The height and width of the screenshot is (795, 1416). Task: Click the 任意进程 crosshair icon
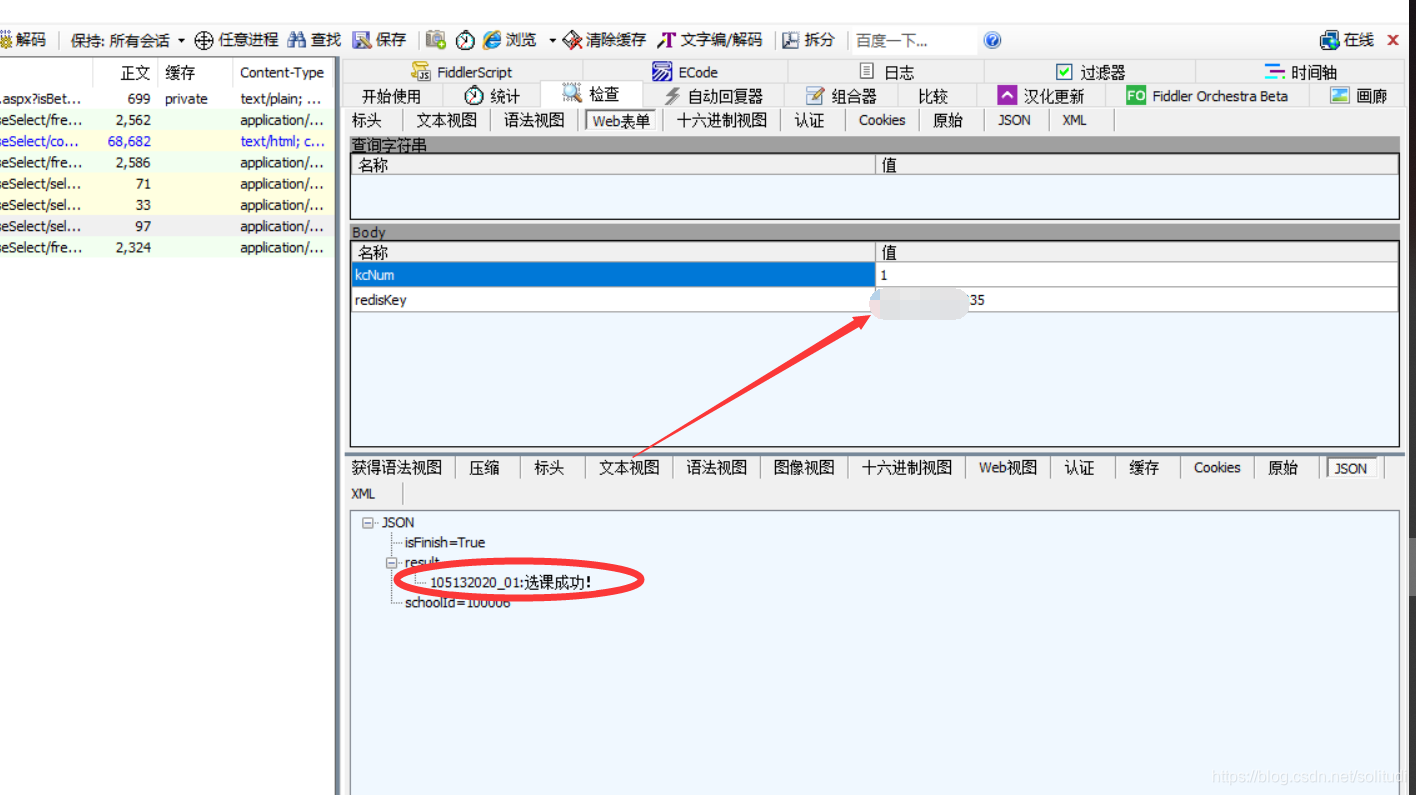pos(204,40)
